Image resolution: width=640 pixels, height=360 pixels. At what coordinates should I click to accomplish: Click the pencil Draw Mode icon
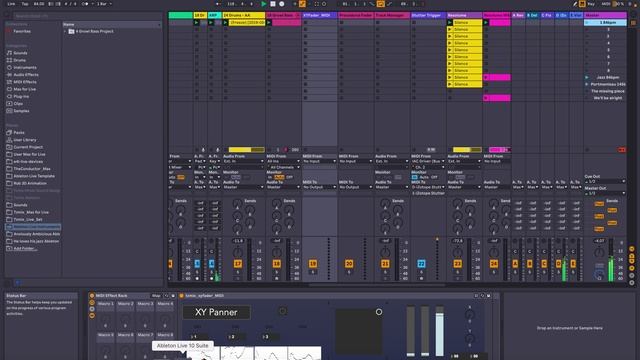tap(575, 4)
